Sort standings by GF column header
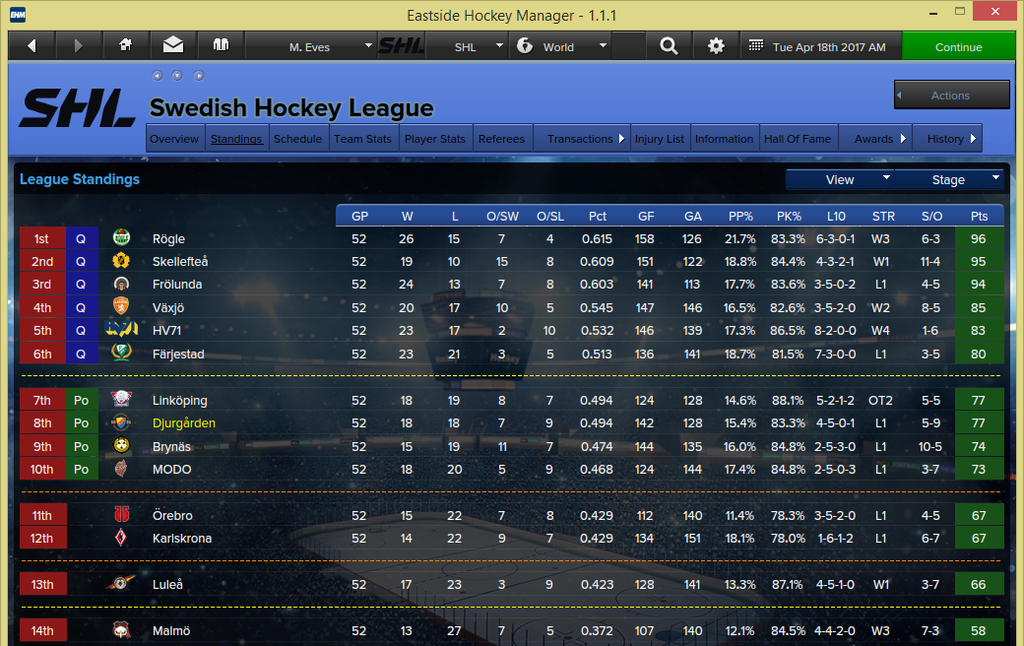 [646, 216]
